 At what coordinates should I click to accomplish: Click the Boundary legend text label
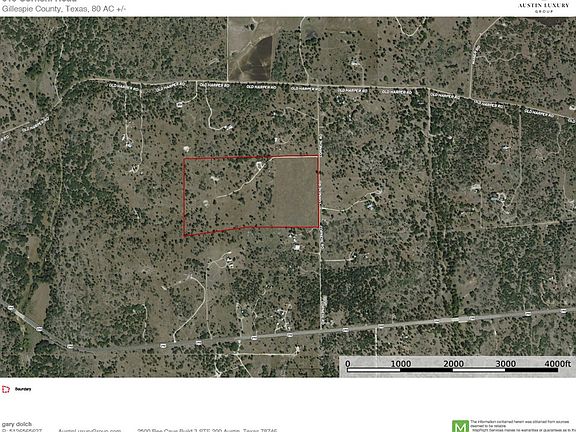tap(23, 389)
